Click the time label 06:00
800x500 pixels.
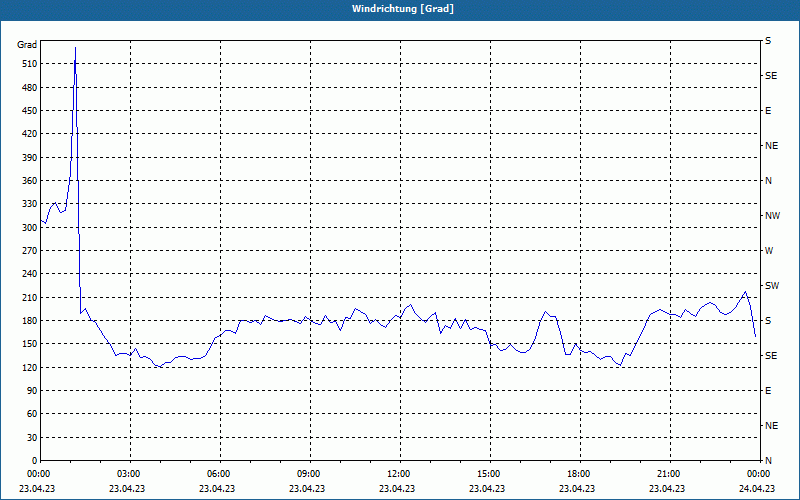tap(219, 474)
